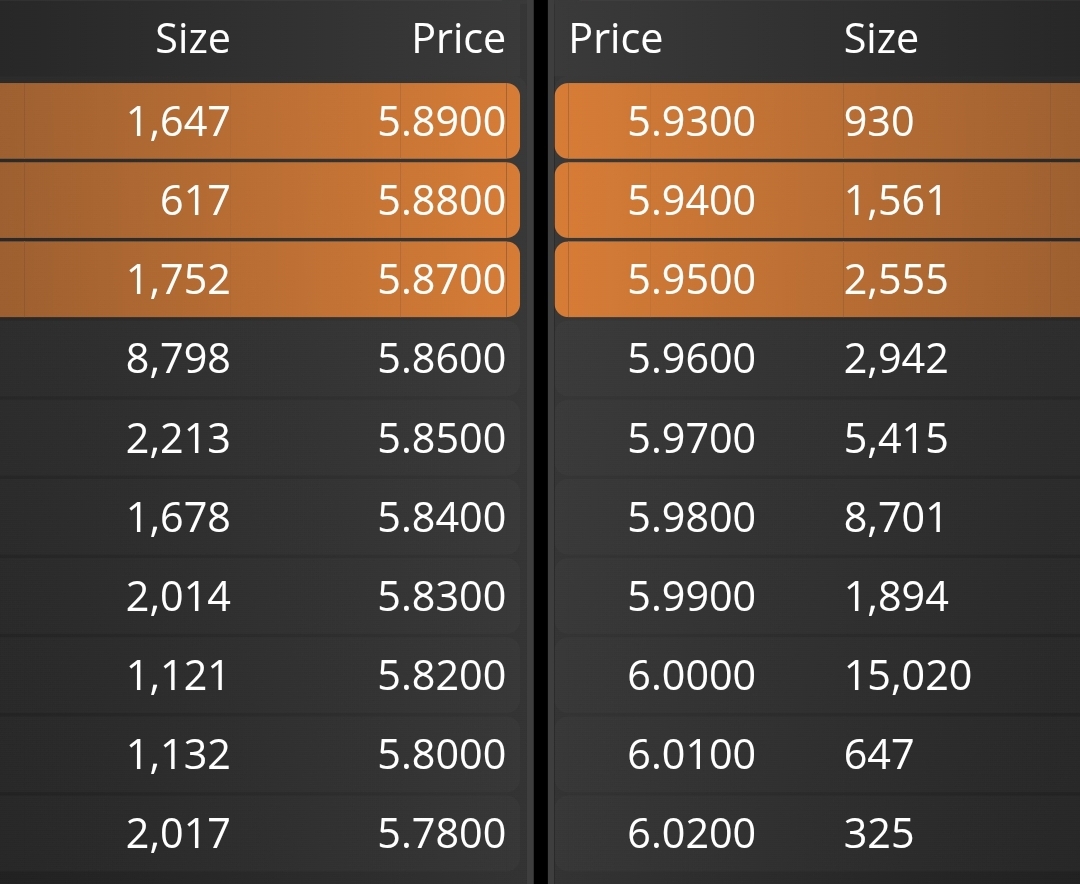Click the ask price 6.0200
Screen dimensions: 1080x884
pos(691,833)
